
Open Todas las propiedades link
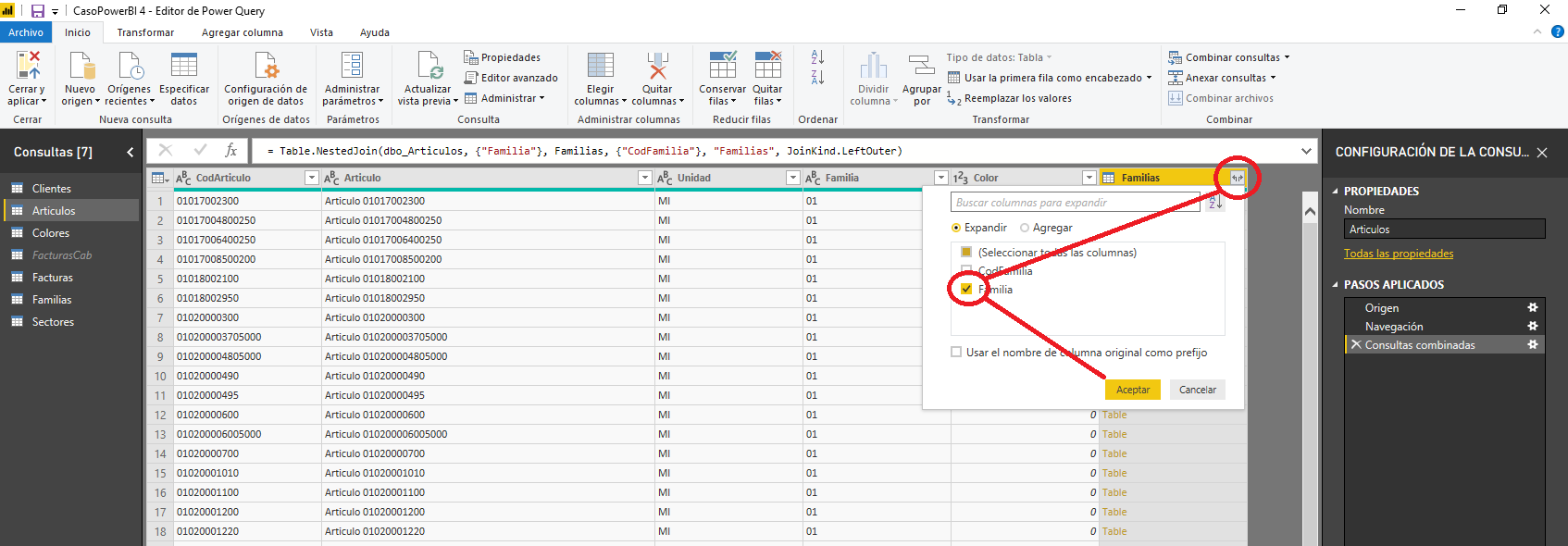point(1399,254)
